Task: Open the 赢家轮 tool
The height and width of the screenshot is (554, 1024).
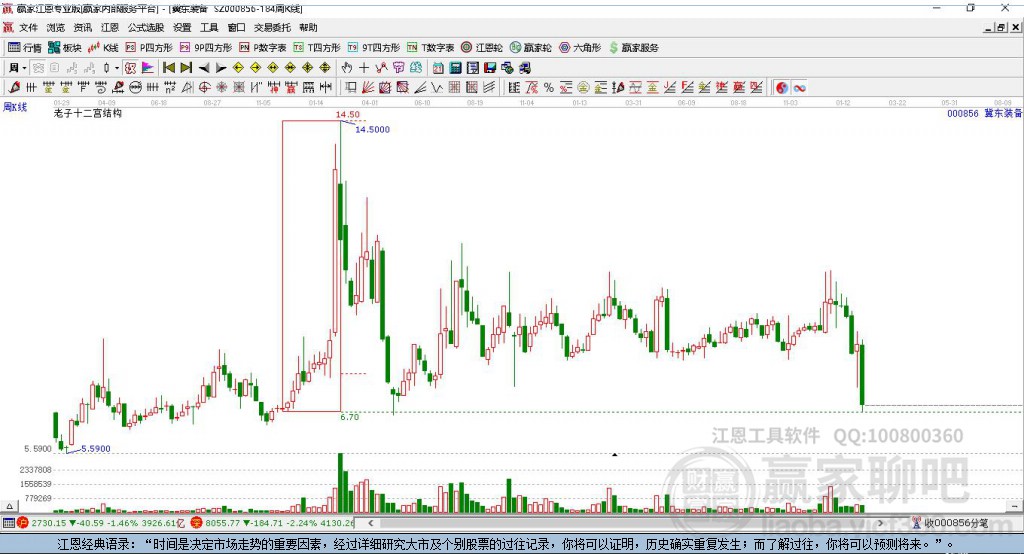Action: [x=531, y=48]
